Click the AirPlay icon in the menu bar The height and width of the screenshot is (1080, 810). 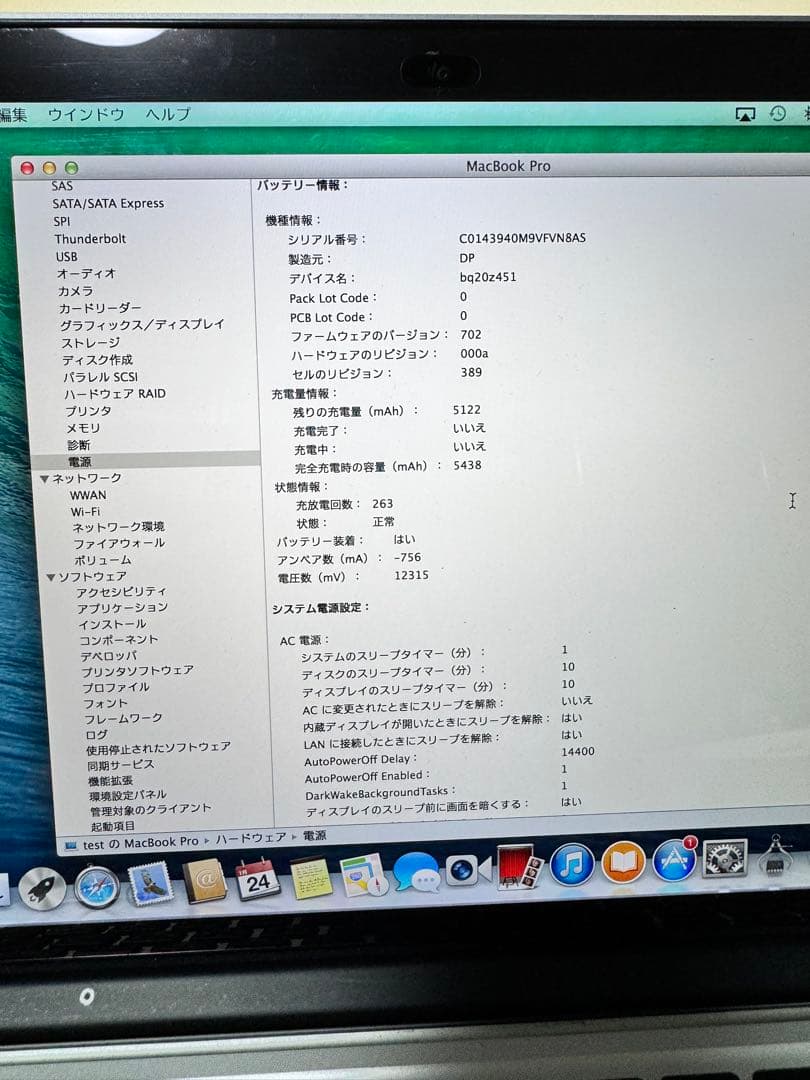tap(745, 113)
